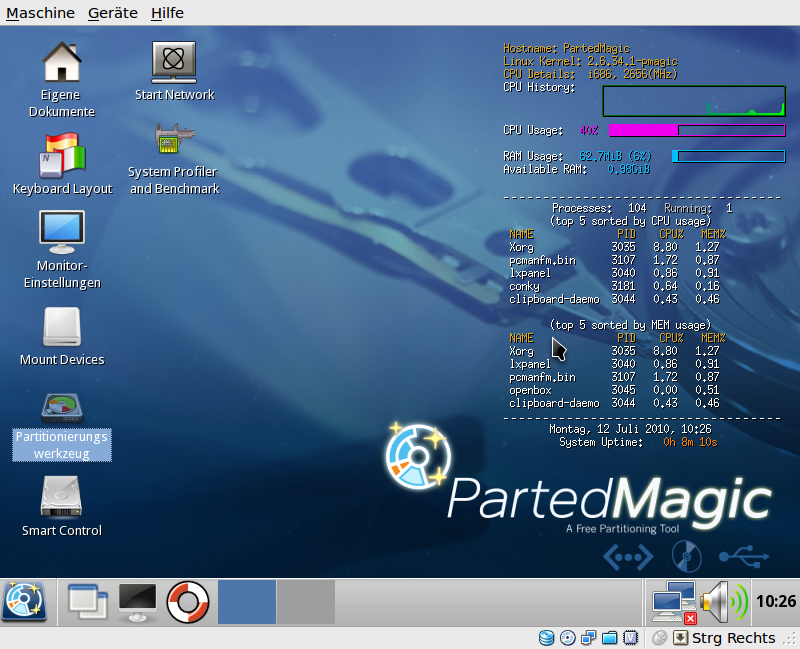
Task: Switch to the second virtual desktop
Action: (305, 601)
